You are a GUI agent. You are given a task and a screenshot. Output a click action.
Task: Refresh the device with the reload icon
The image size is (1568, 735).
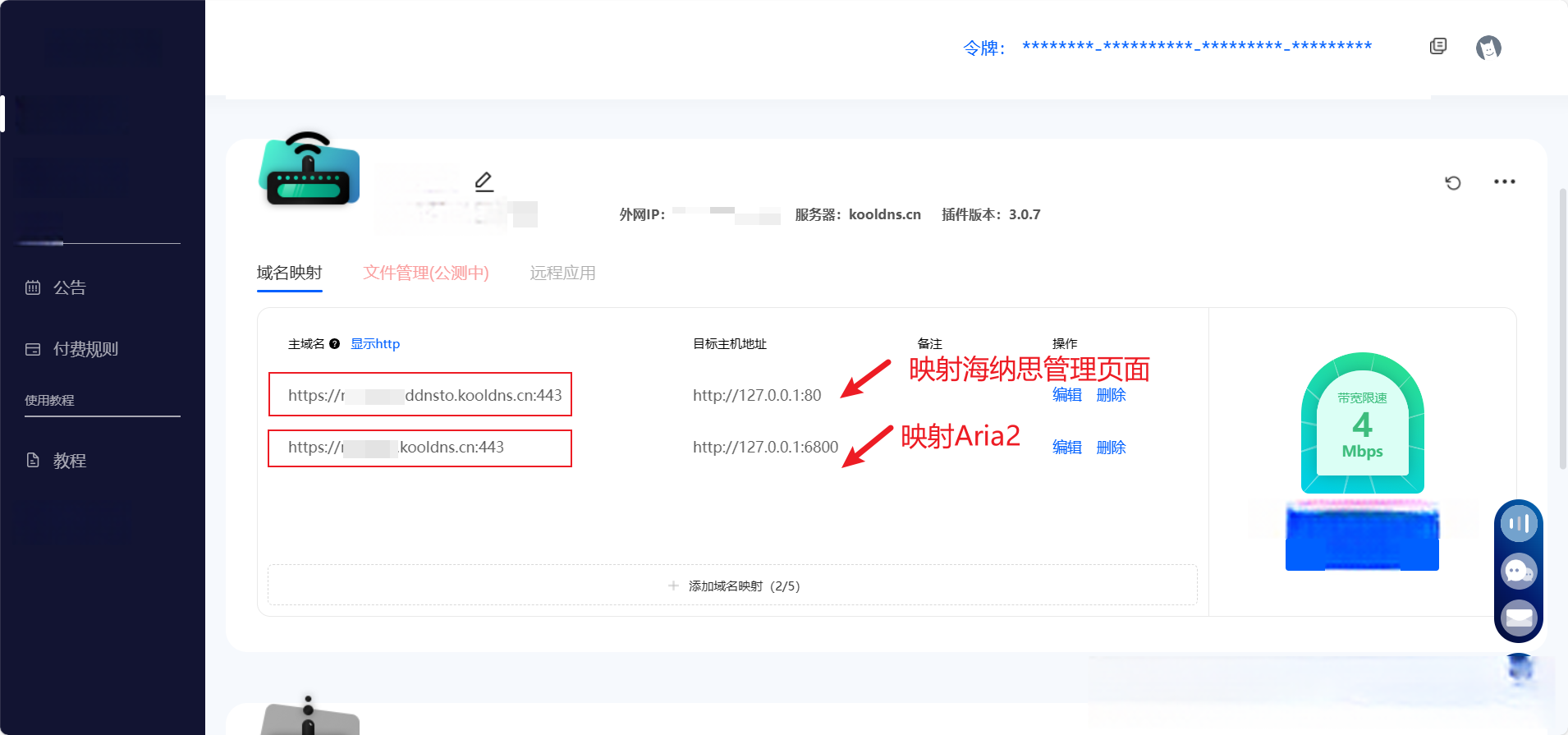1453,182
